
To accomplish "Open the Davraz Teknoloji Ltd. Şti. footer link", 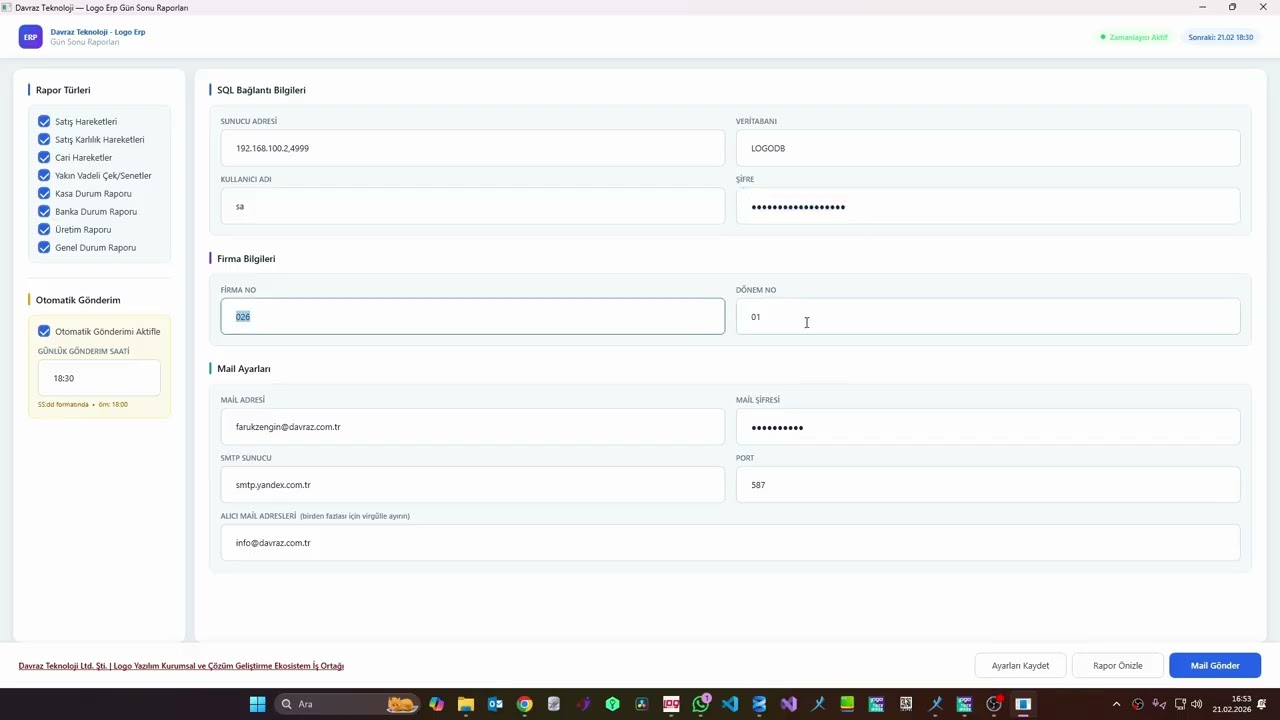I will click(x=181, y=666).
